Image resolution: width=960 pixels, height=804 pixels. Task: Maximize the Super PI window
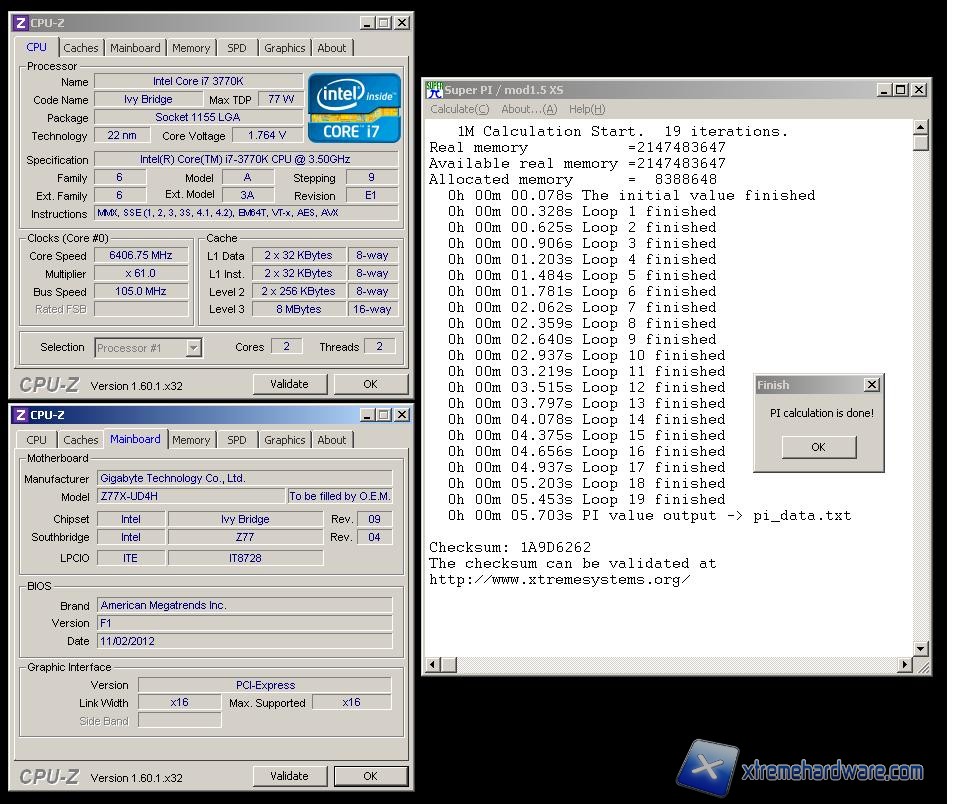coord(900,89)
